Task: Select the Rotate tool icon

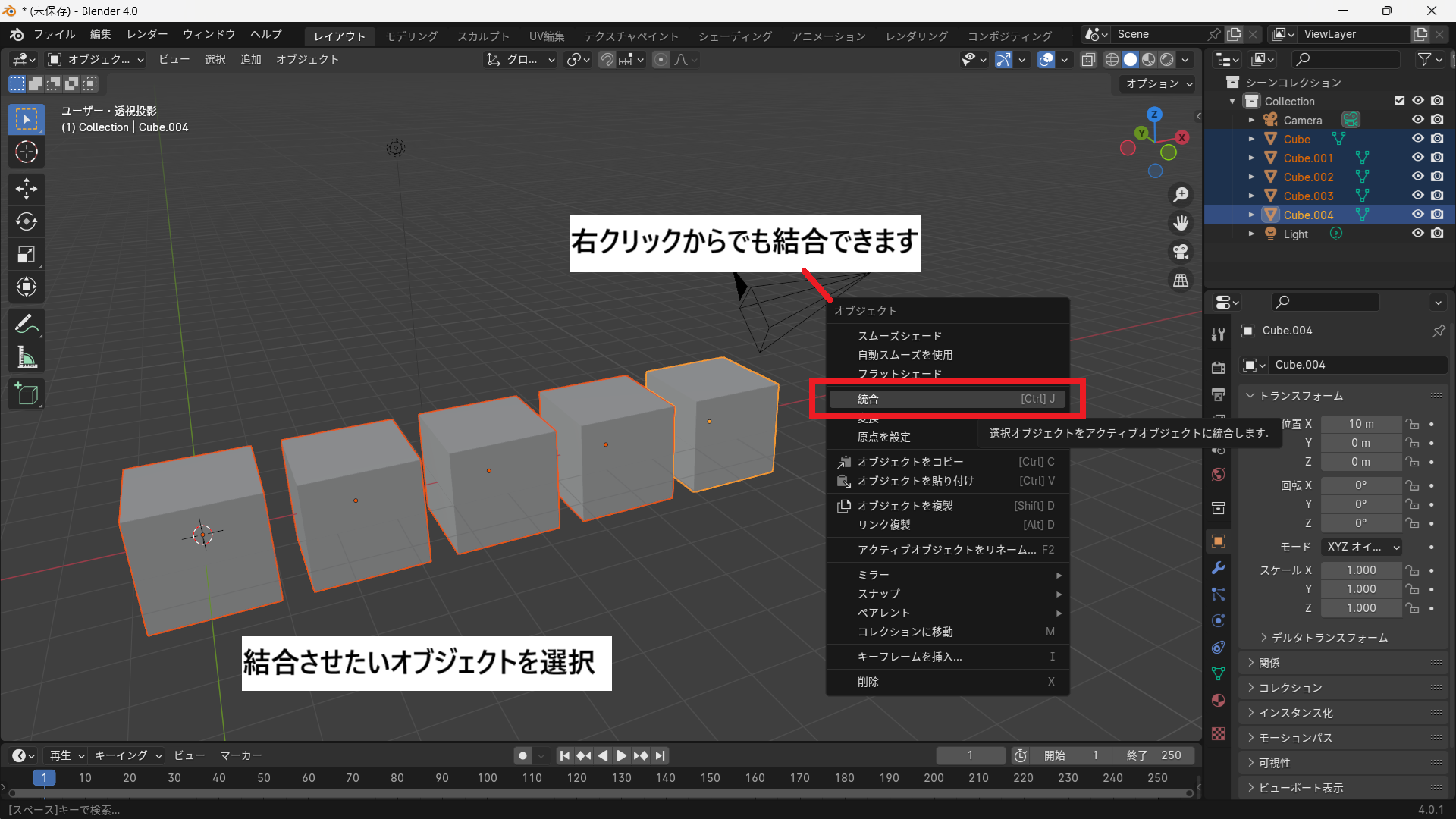Action: tap(27, 221)
